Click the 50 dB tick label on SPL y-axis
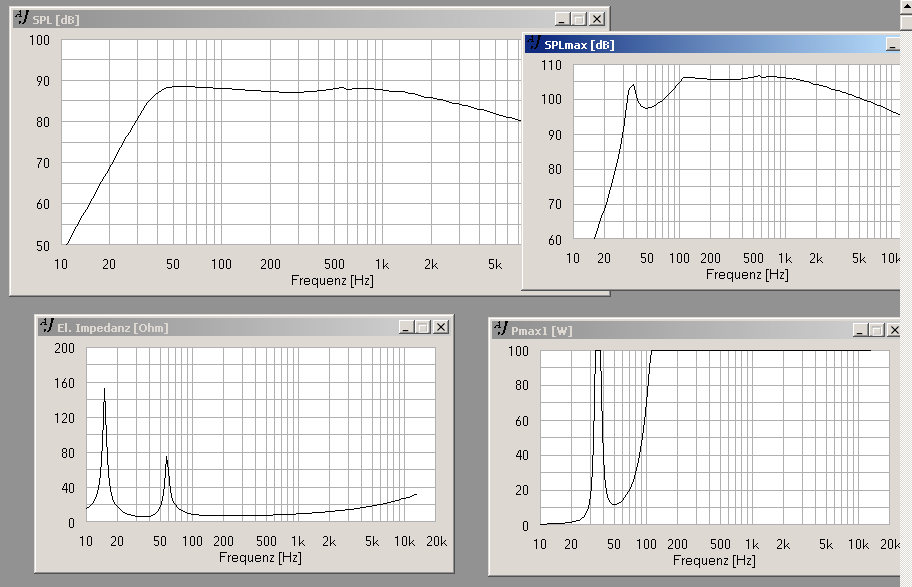 coord(42,246)
